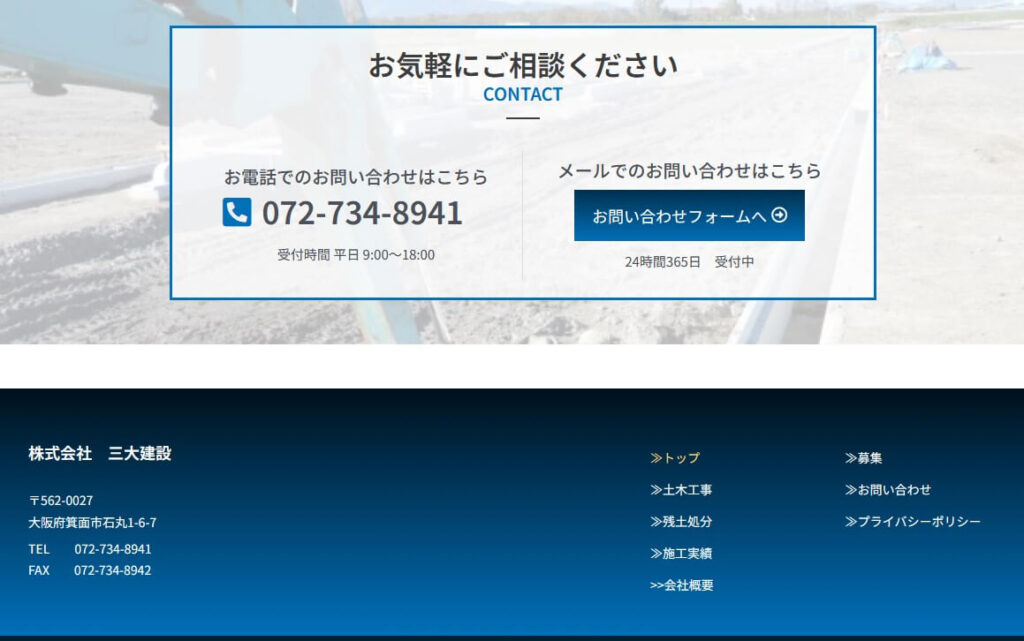View 施工実績 from footer navigation

[681, 554]
